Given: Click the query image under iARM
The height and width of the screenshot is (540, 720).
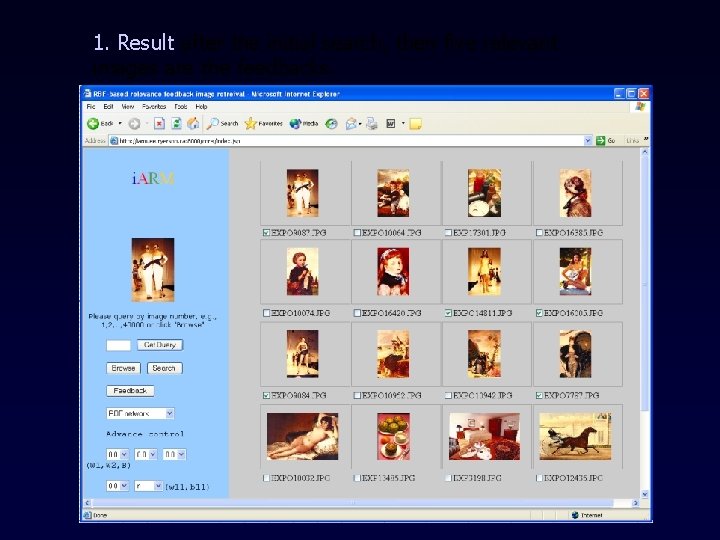Looking at the screenshot, I should (x=153, y=270).
